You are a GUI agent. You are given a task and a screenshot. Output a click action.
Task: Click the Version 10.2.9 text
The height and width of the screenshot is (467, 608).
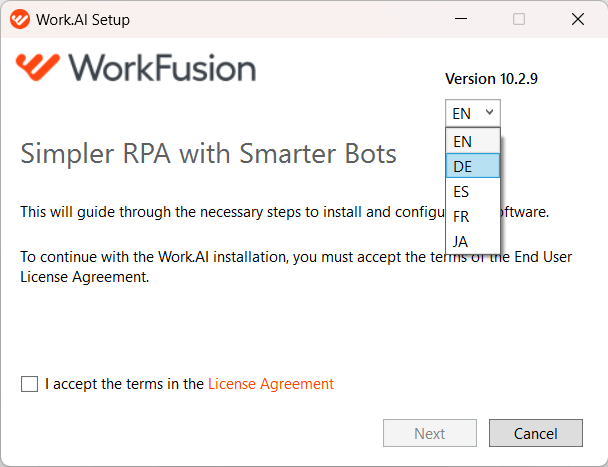click(x=491, y=79)
